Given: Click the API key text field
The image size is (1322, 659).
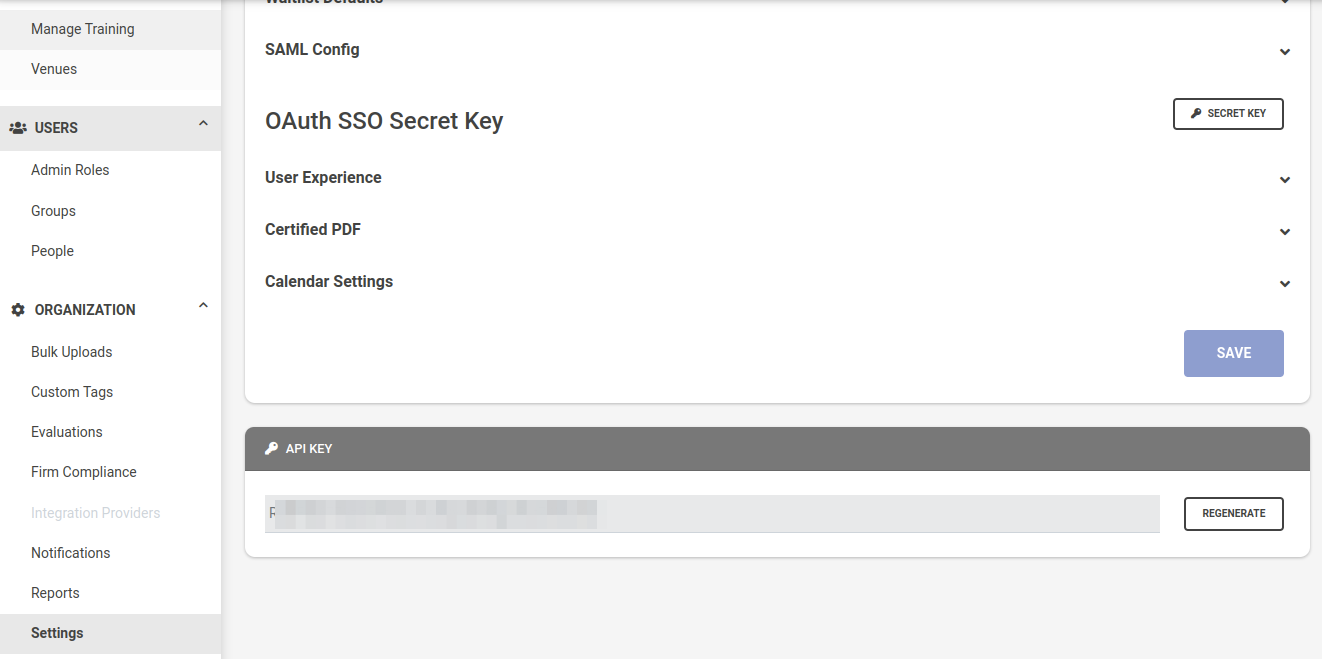Looking at the screenshot, I should (711, 514).
